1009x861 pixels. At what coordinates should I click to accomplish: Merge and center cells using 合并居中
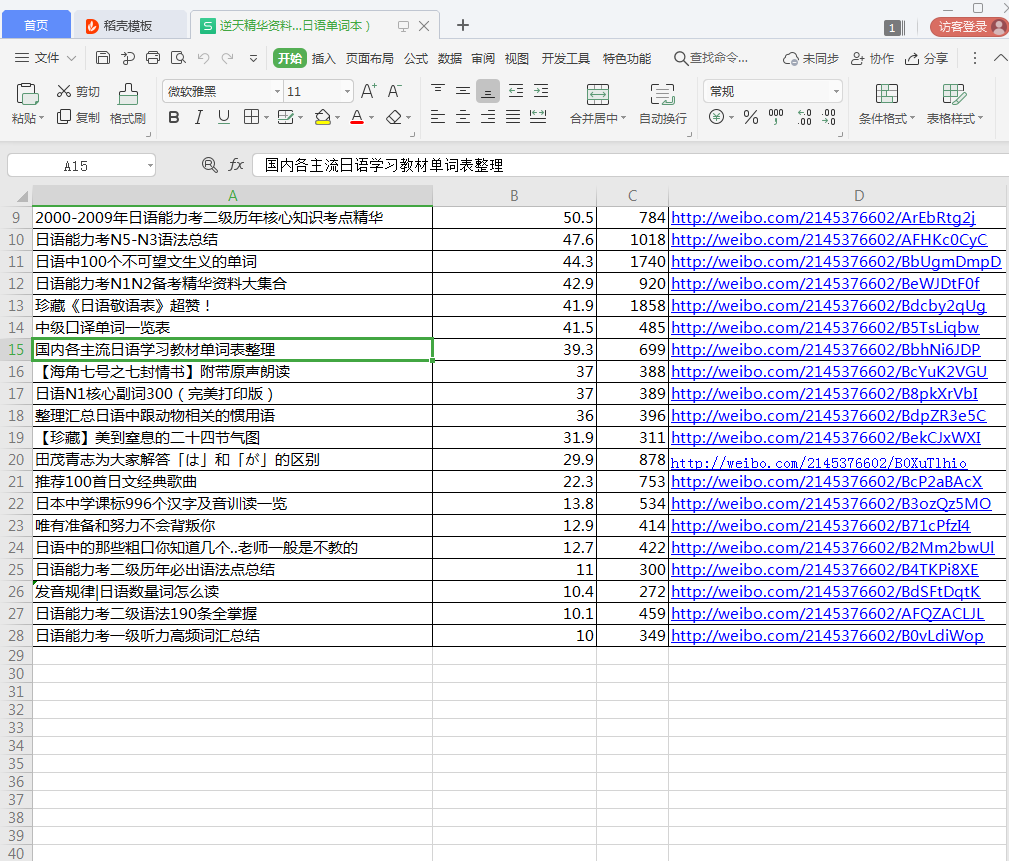pos(597,103)
